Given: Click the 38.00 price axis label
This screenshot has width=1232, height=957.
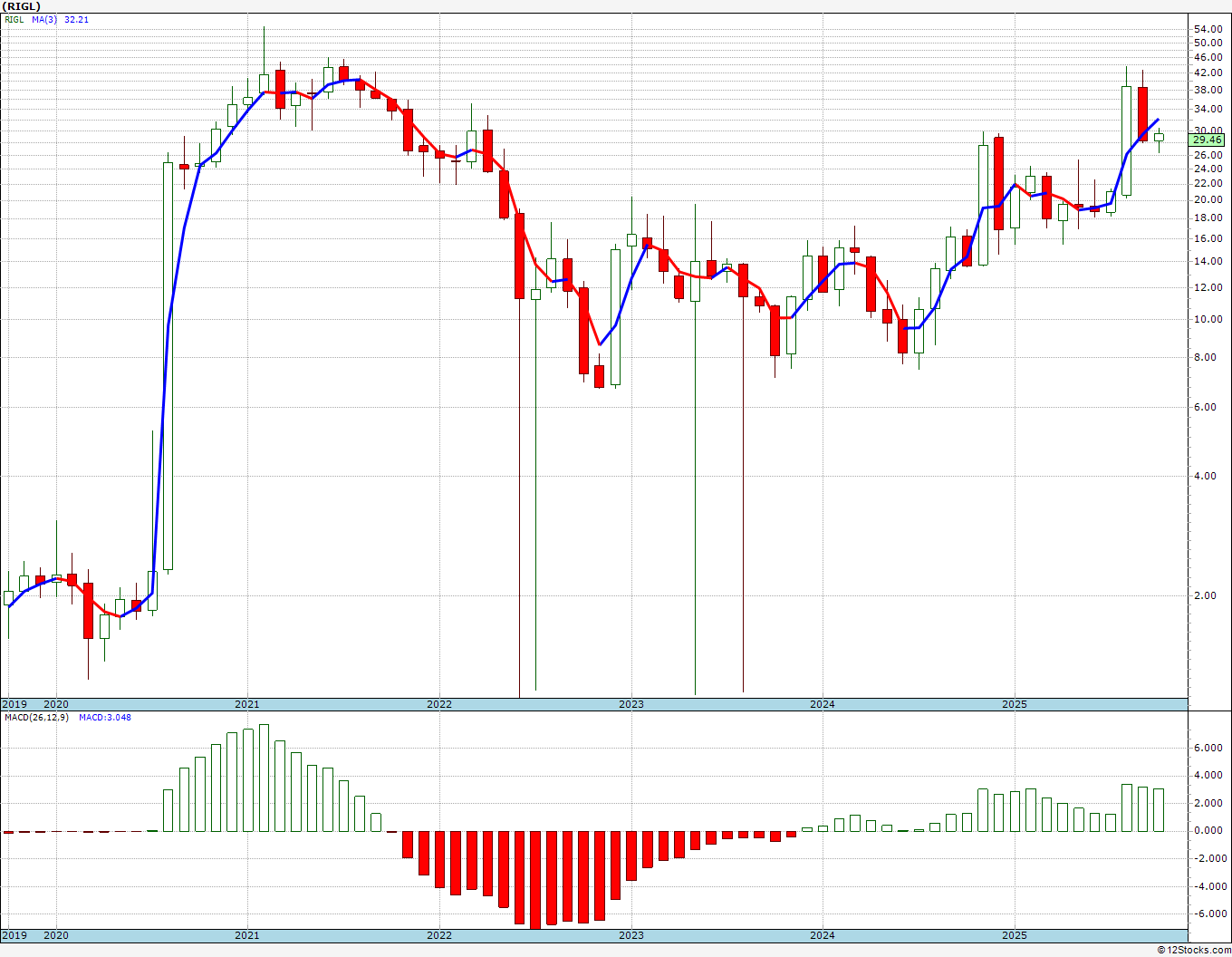Looking at the screenshot, I should (1208, 90).
